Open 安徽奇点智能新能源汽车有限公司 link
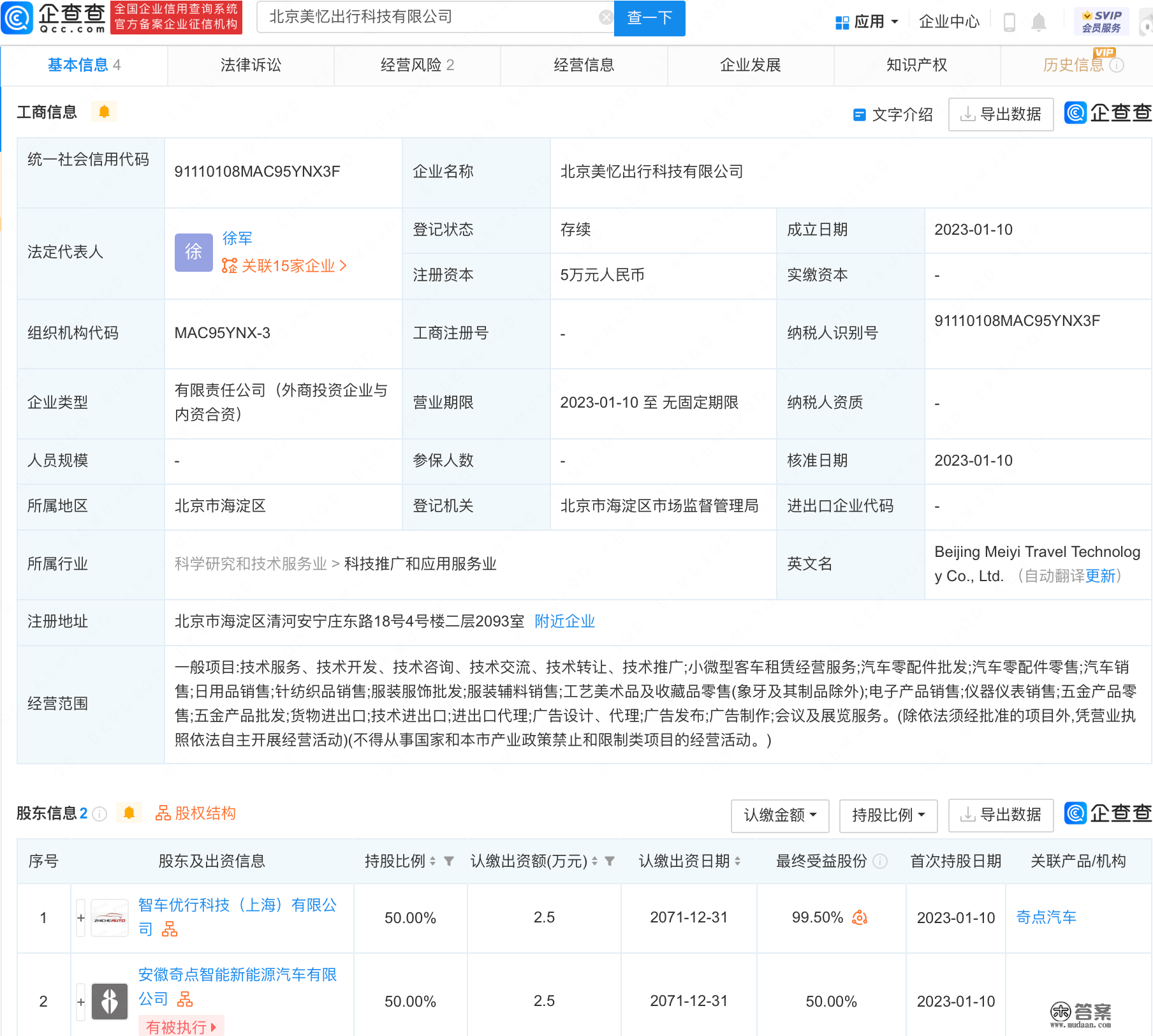This screenshot has width=1153, height=1036. coord(237,987)
